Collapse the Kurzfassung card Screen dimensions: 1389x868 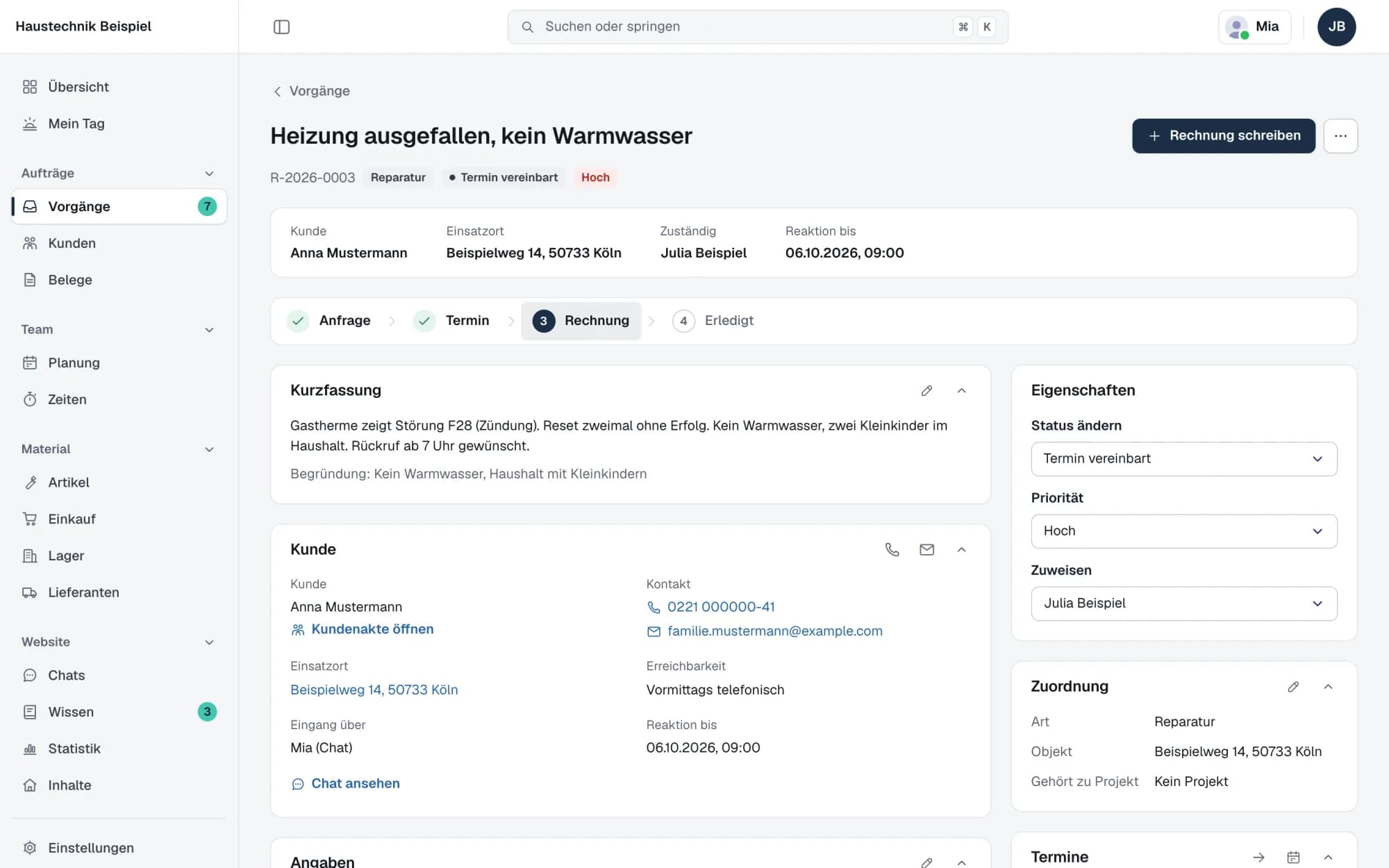pos(961,391)
